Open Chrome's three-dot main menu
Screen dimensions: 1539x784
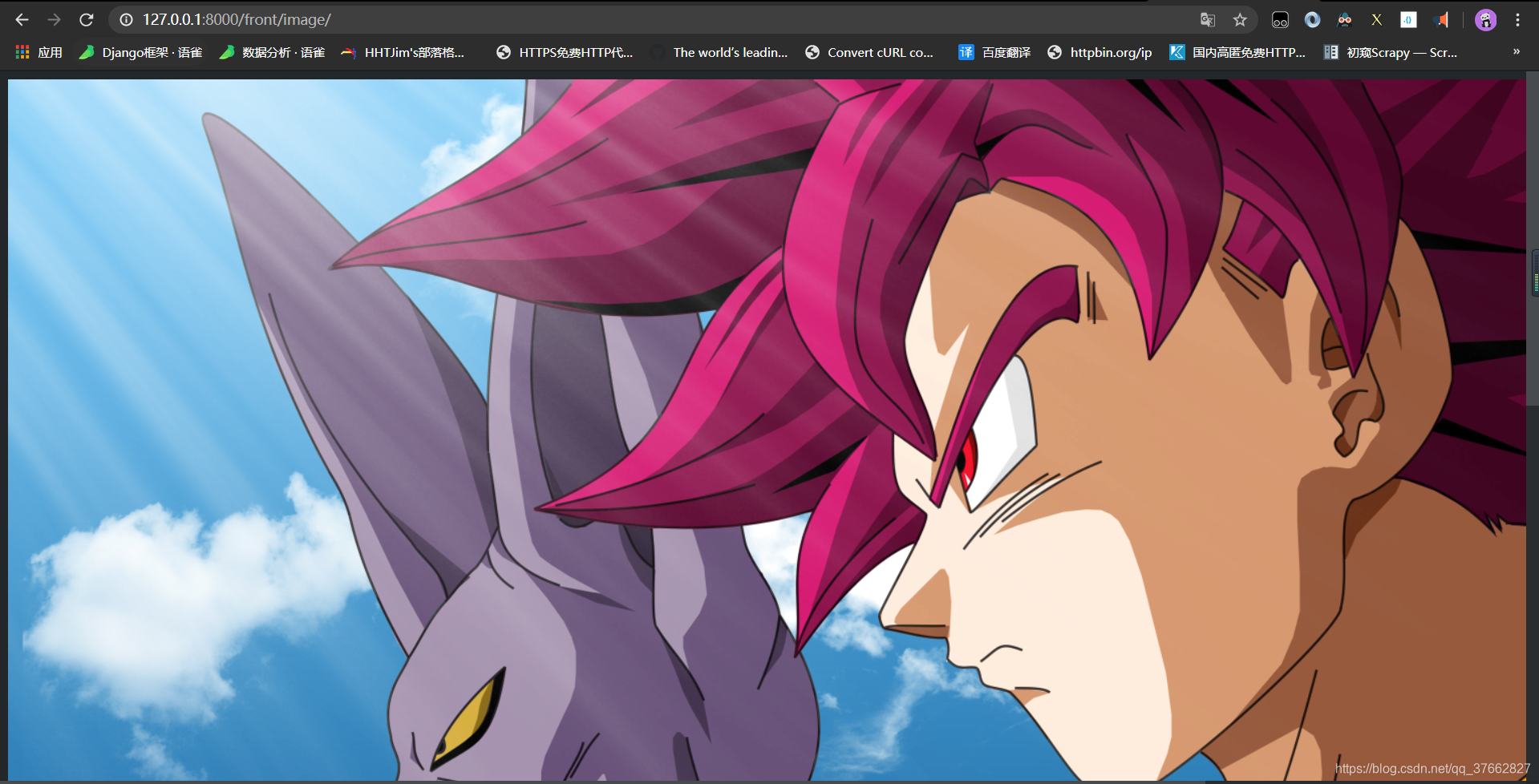pyautogui.click(x=1517, y=19)
